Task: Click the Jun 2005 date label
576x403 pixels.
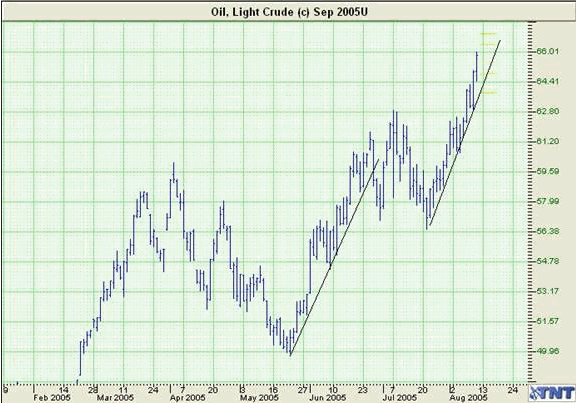Action: (328, 398)
